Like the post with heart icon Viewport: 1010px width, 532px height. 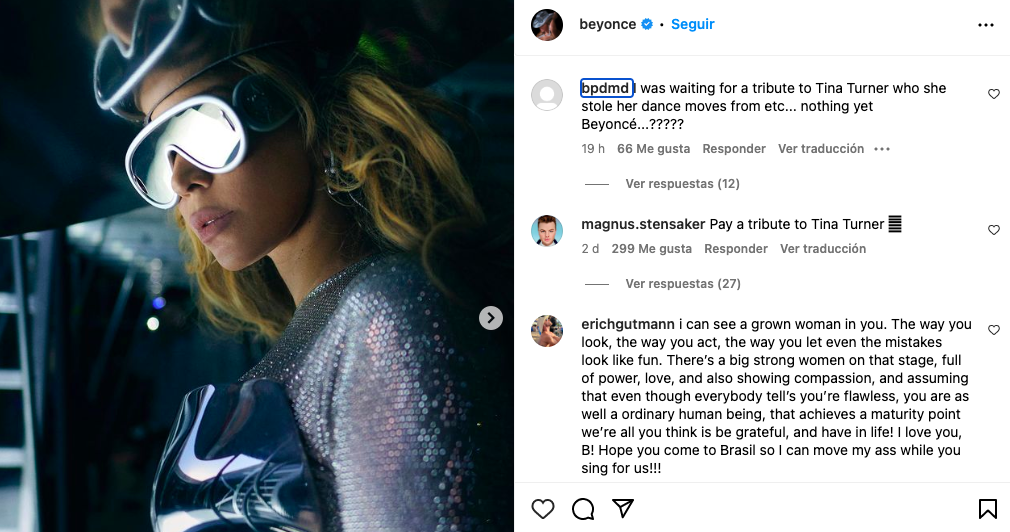pos(543,509)
